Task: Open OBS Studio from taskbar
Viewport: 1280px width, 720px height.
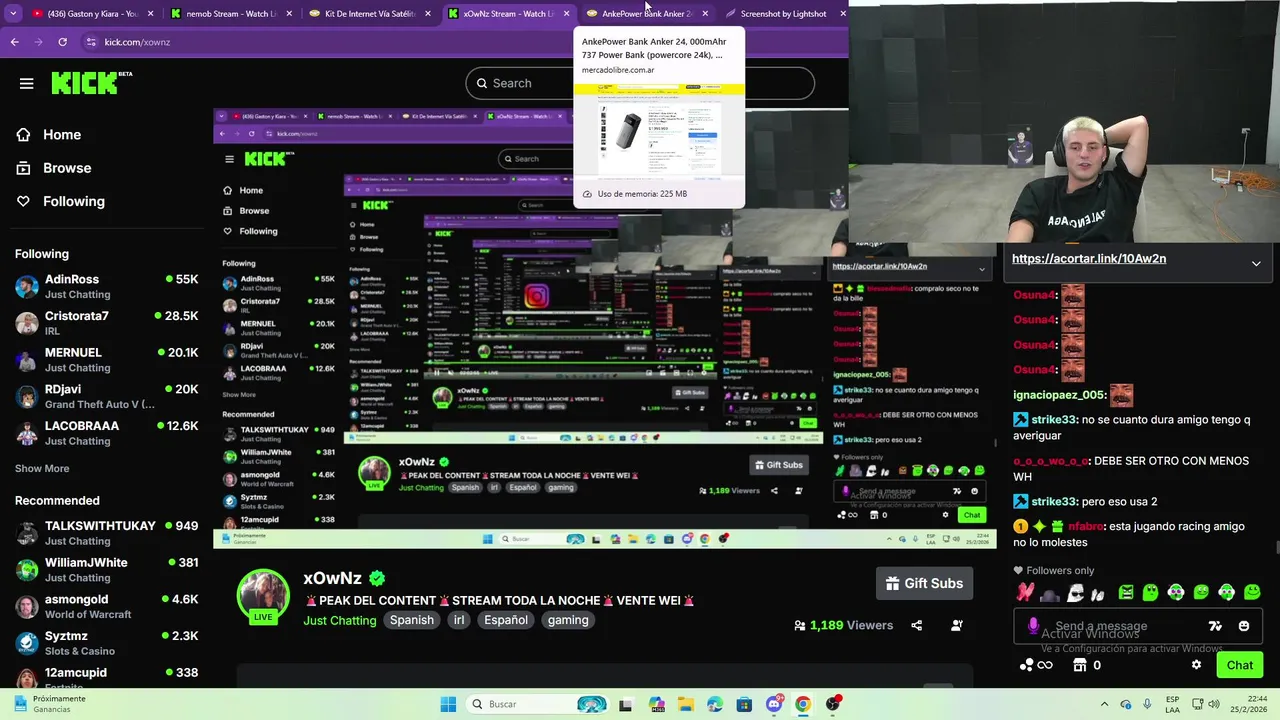Action: click(x=832, y=704)
